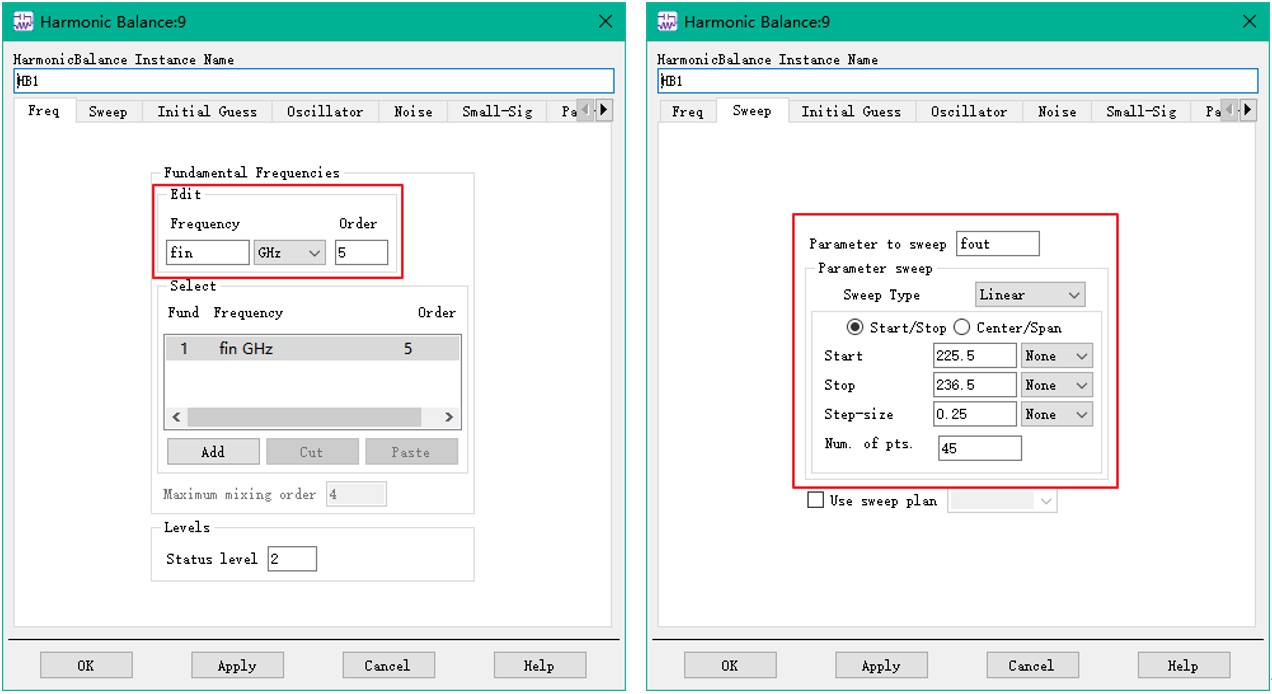Click the Paste button
The height and width of the screenshot is (694, 1272).
[411, 452]
